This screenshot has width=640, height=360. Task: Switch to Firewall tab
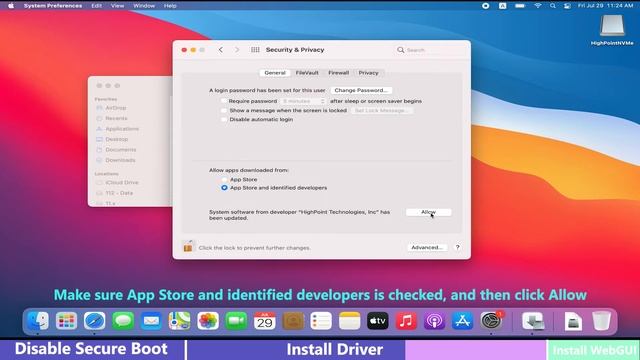coord(338,73)
